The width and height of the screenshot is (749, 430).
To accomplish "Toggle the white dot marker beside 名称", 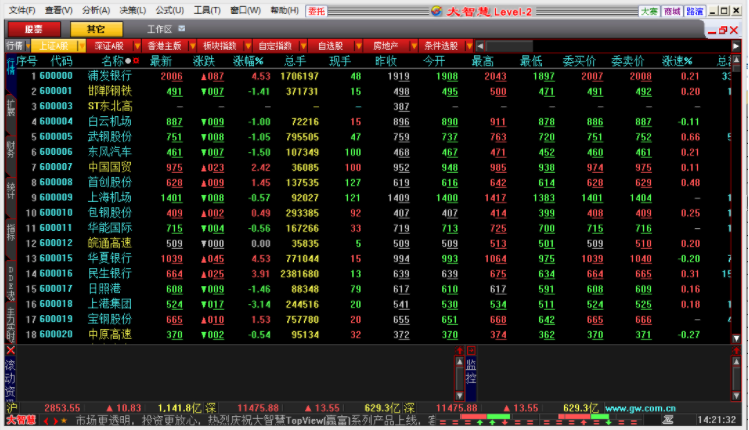I will [128, 61].
